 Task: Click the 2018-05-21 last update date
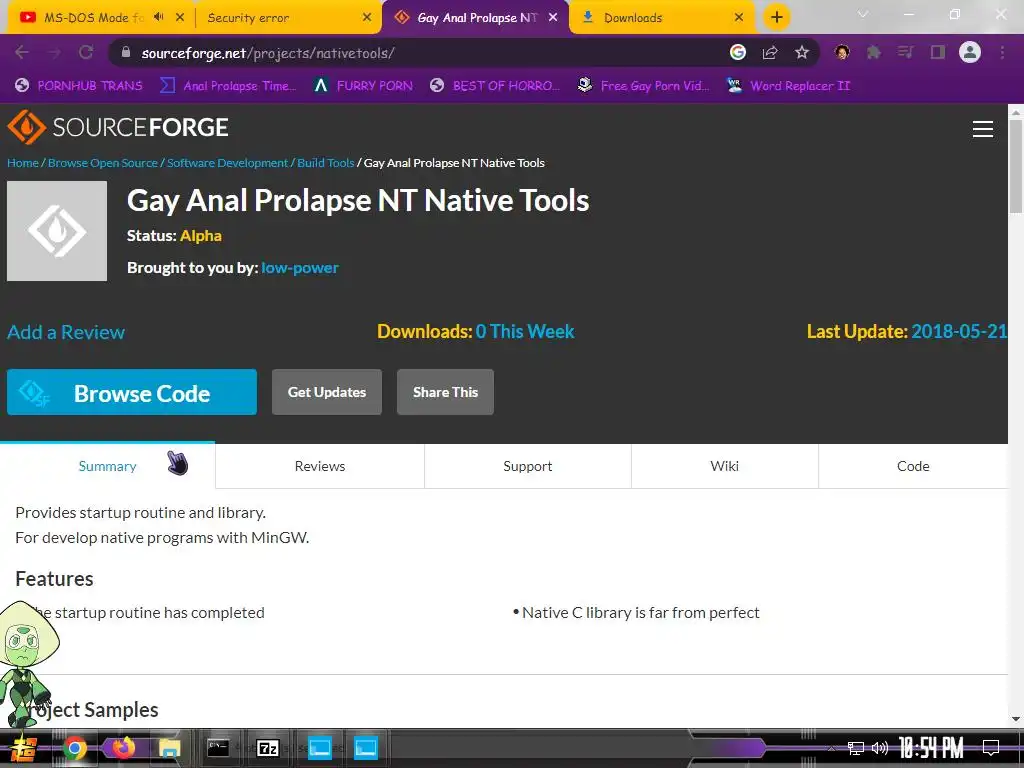pyautogui.click(x=959, y=331)
